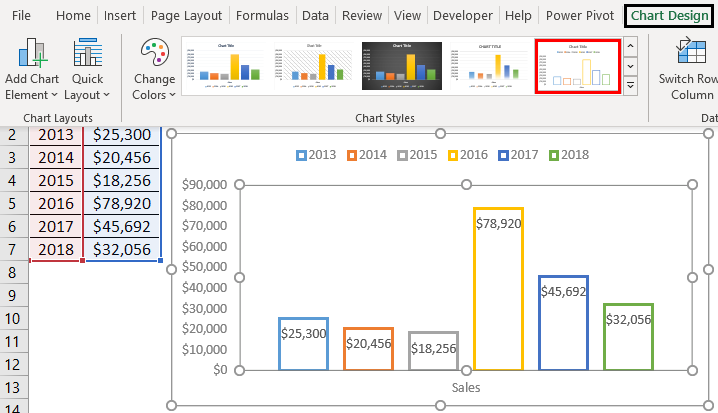Click the $50,000 vertical axis label
This screenshot has height=413, width=718.
(x=204, y=267)
